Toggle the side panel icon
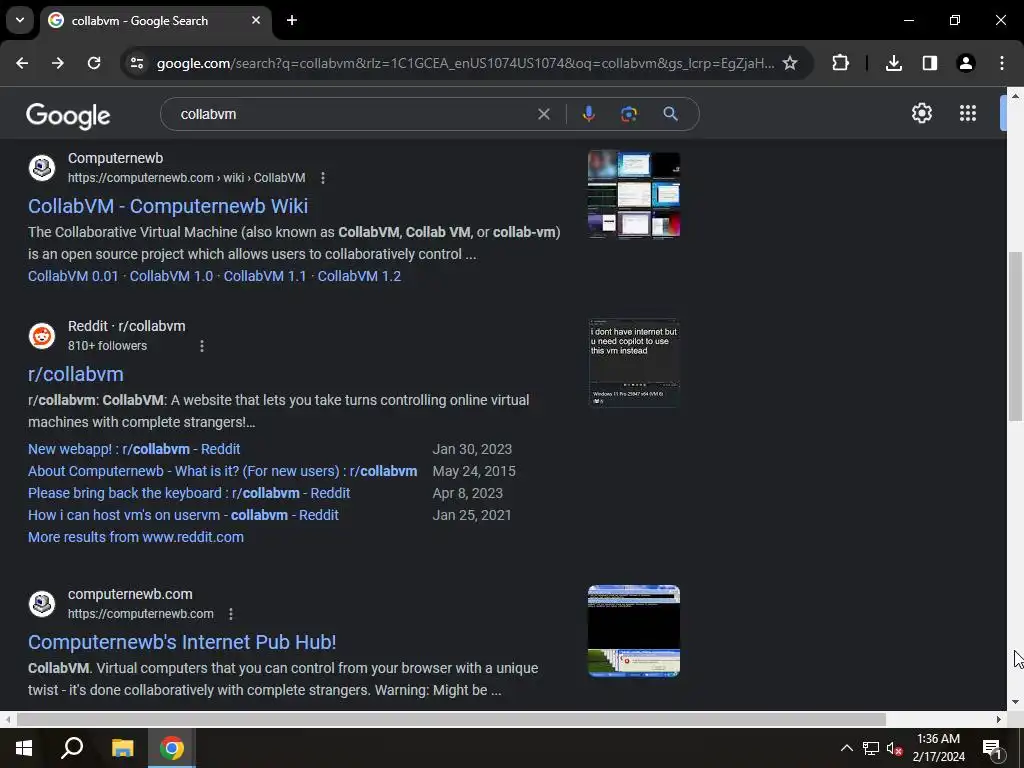 [x=930, y=63]
